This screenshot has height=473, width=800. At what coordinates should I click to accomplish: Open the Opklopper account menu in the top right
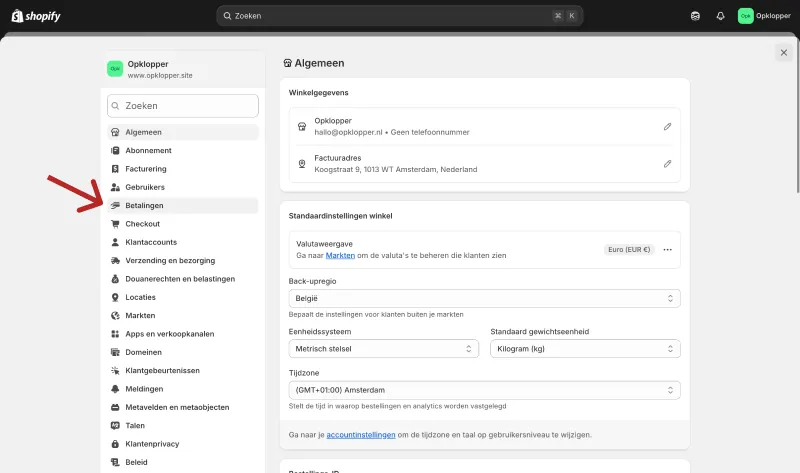764,16
